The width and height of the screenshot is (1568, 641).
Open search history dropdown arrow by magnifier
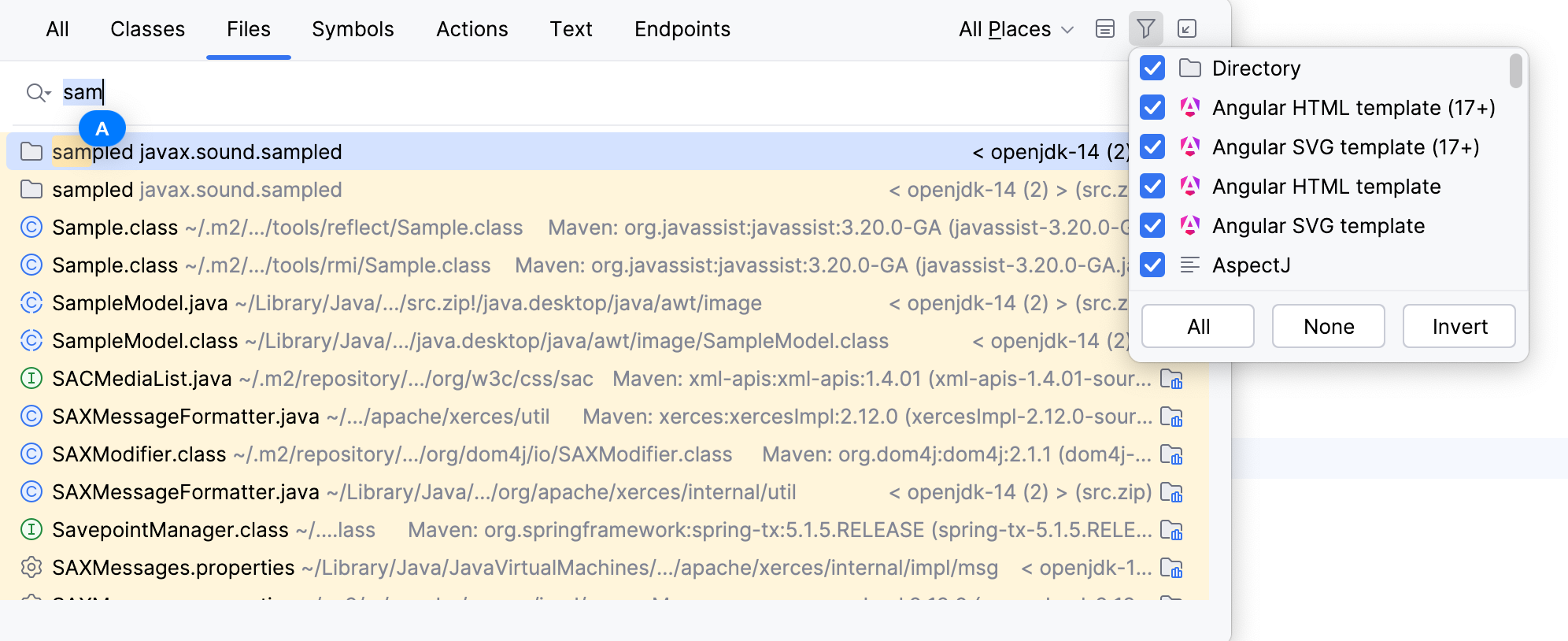48,94
